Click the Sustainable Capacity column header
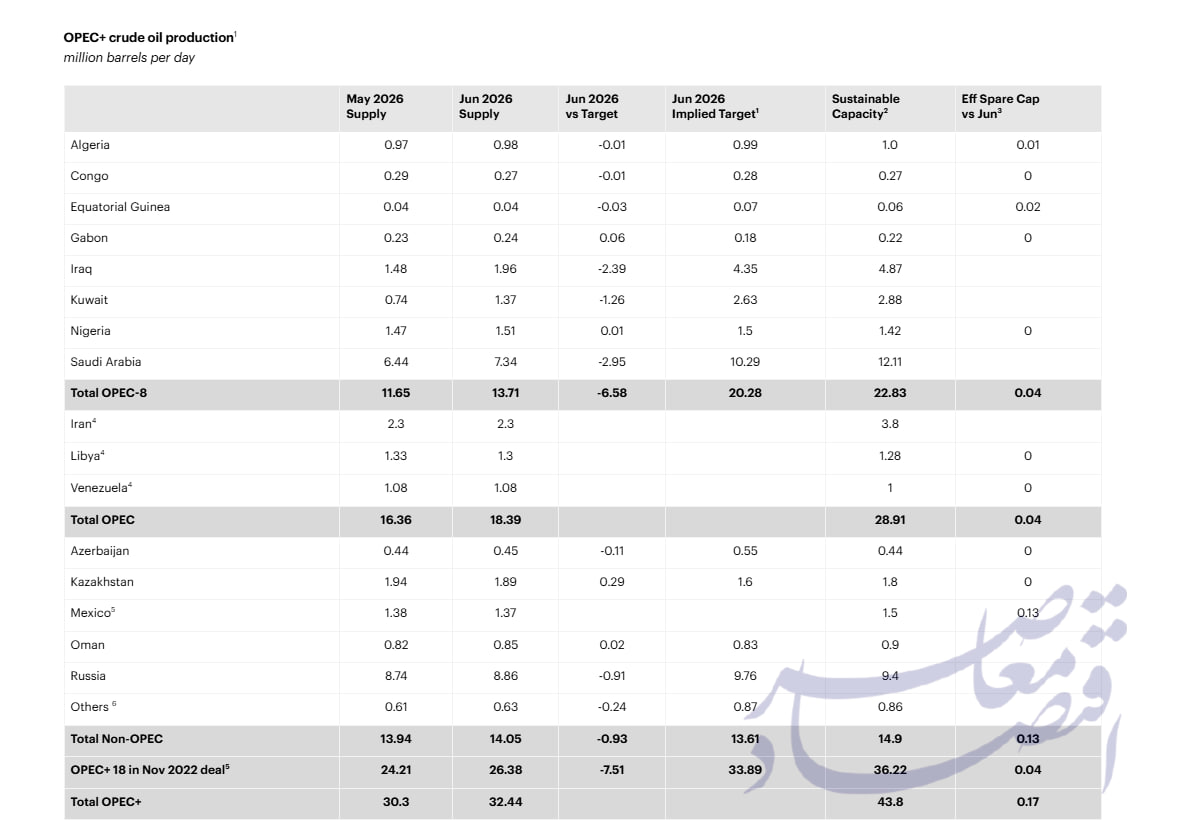The height and width of the screenshot is (834, 1187). 865,107
